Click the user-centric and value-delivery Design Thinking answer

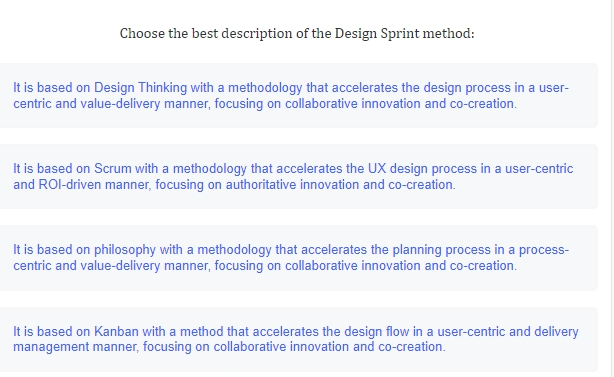[298, 96]
